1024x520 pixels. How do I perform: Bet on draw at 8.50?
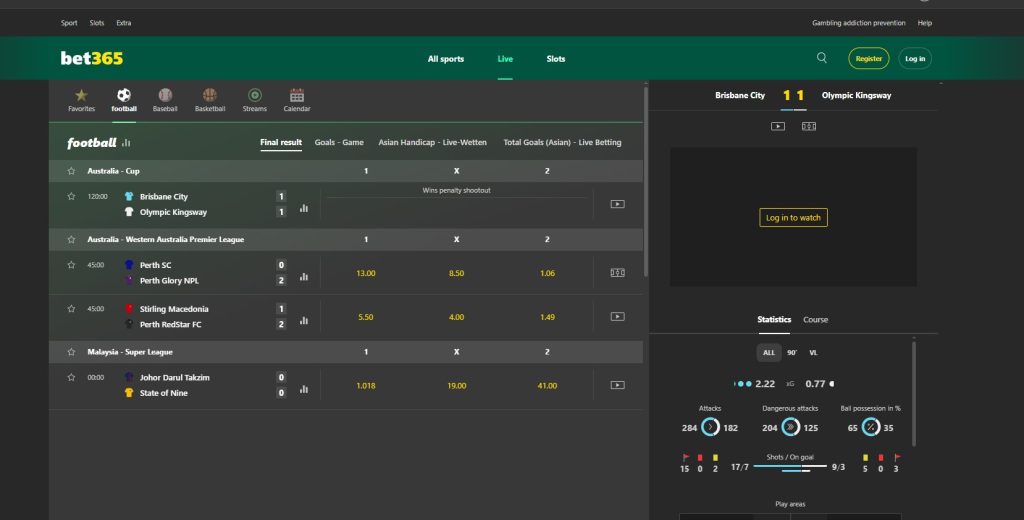456,273
